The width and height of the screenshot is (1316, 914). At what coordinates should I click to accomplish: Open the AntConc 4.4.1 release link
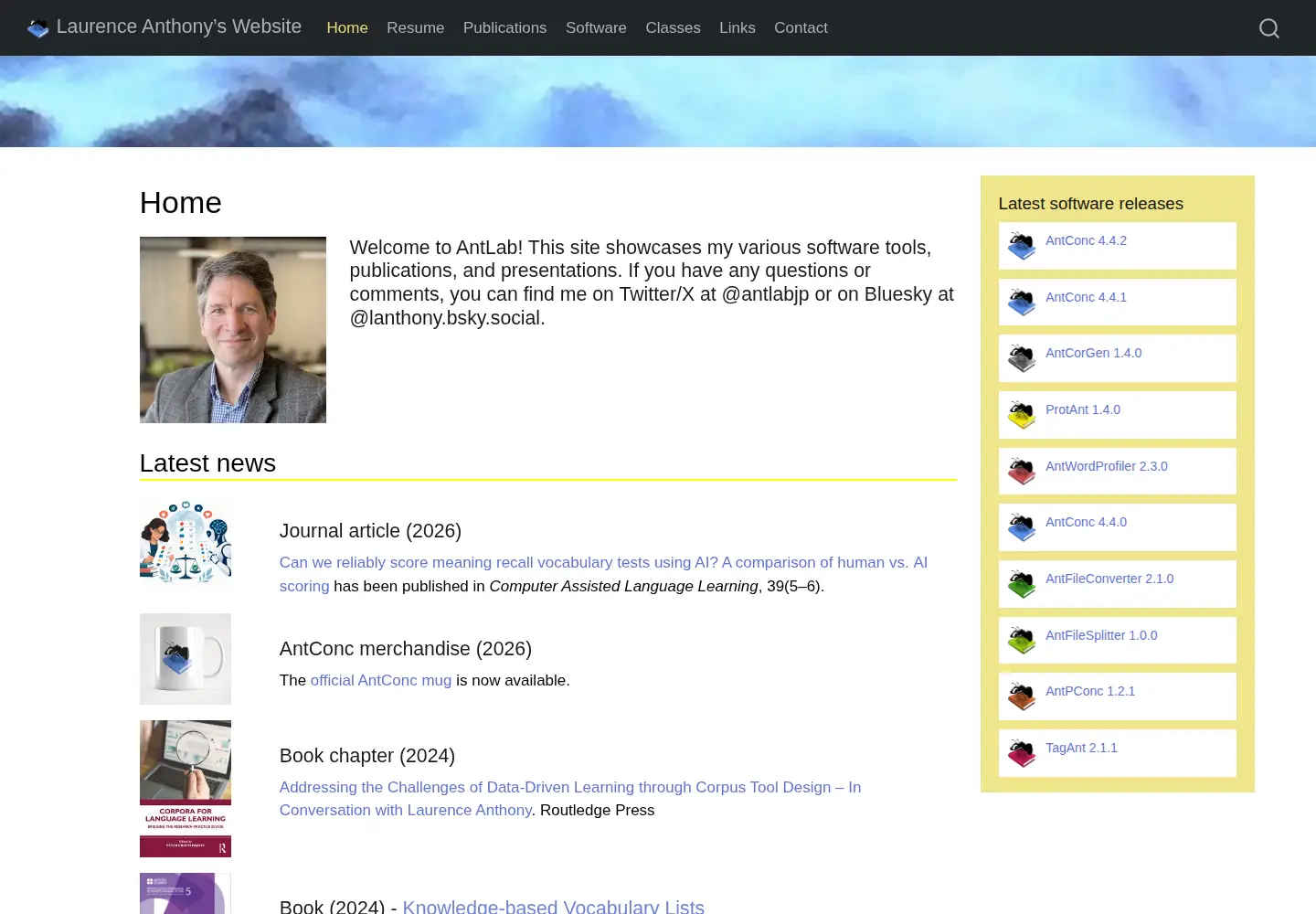1087,297
